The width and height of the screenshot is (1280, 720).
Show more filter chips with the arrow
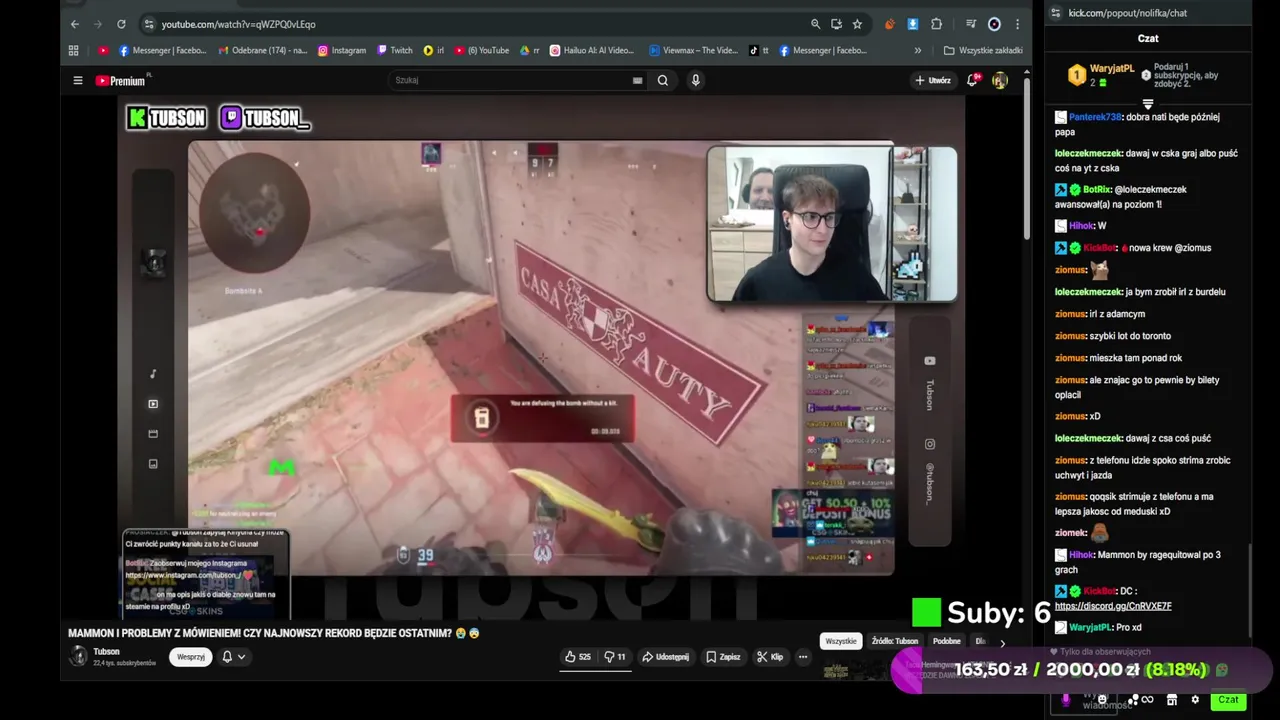tap(1002, 642)
